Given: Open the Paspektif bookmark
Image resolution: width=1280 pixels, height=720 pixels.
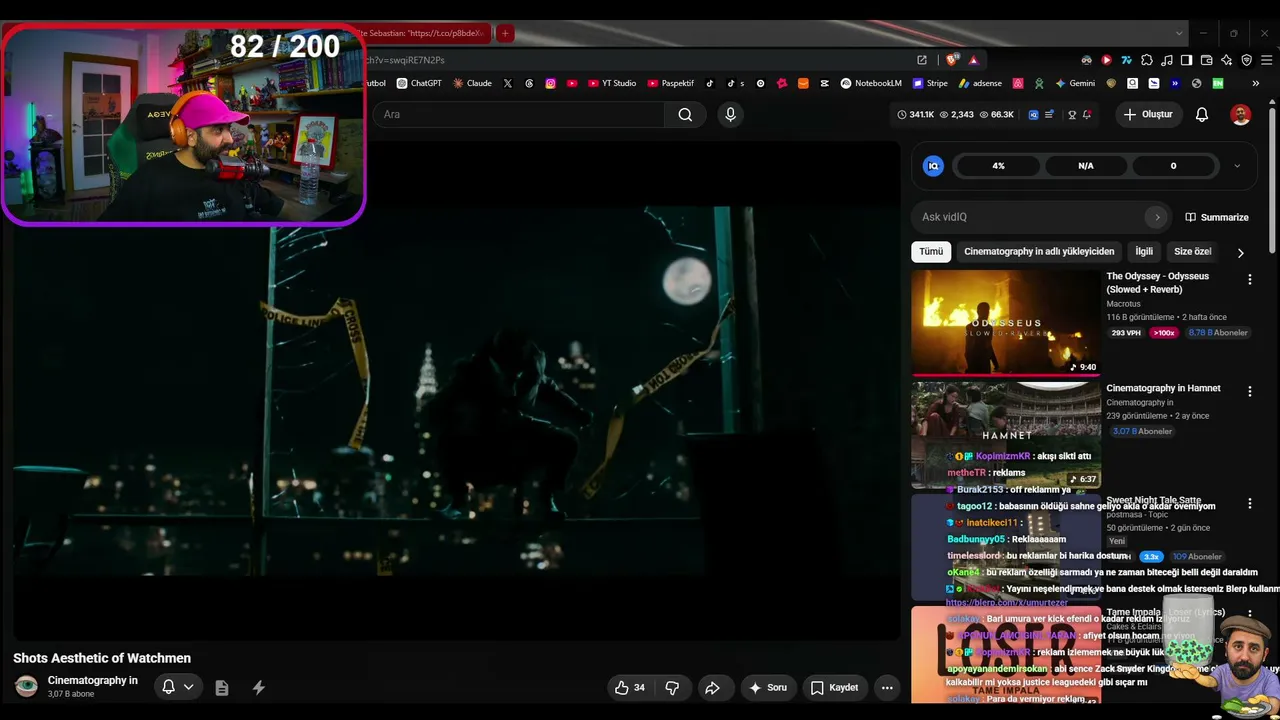Looking at the screenshot, I should tap(670, 83).
